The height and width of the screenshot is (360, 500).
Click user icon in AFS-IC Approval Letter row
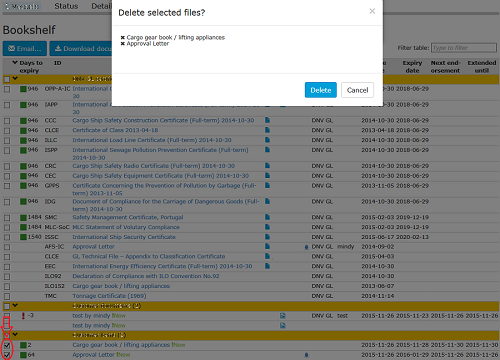coord(306,247)
